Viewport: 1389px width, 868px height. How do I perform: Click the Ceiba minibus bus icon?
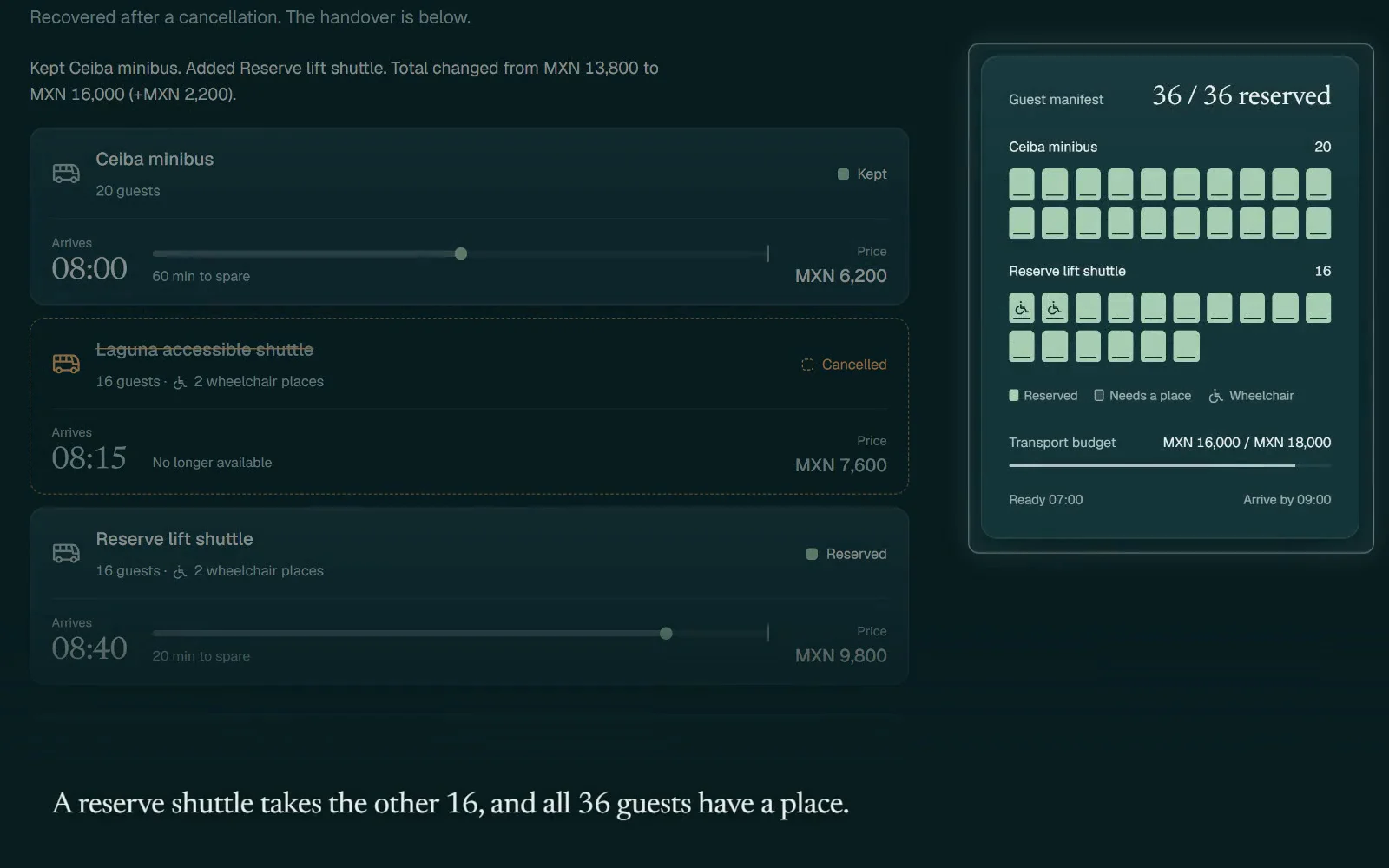pyautogui.click(x=66, y=174)
